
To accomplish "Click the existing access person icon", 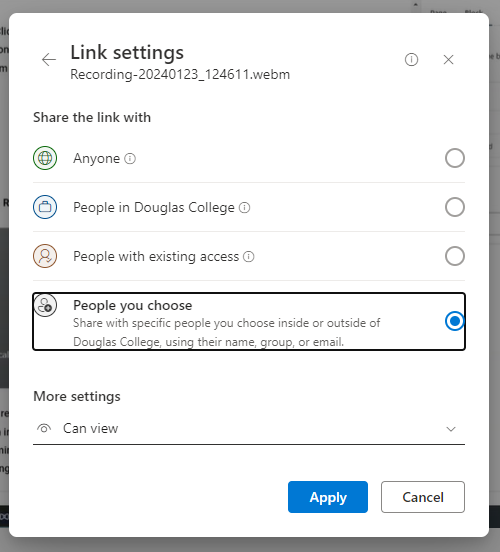I will tap(45, 256).
